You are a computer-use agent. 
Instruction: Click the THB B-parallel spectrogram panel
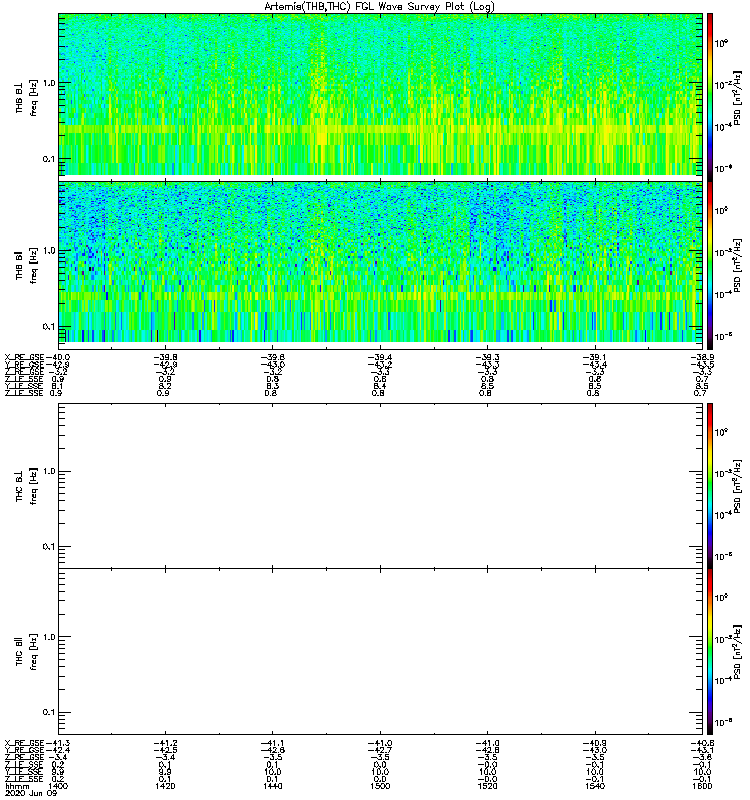380,262
